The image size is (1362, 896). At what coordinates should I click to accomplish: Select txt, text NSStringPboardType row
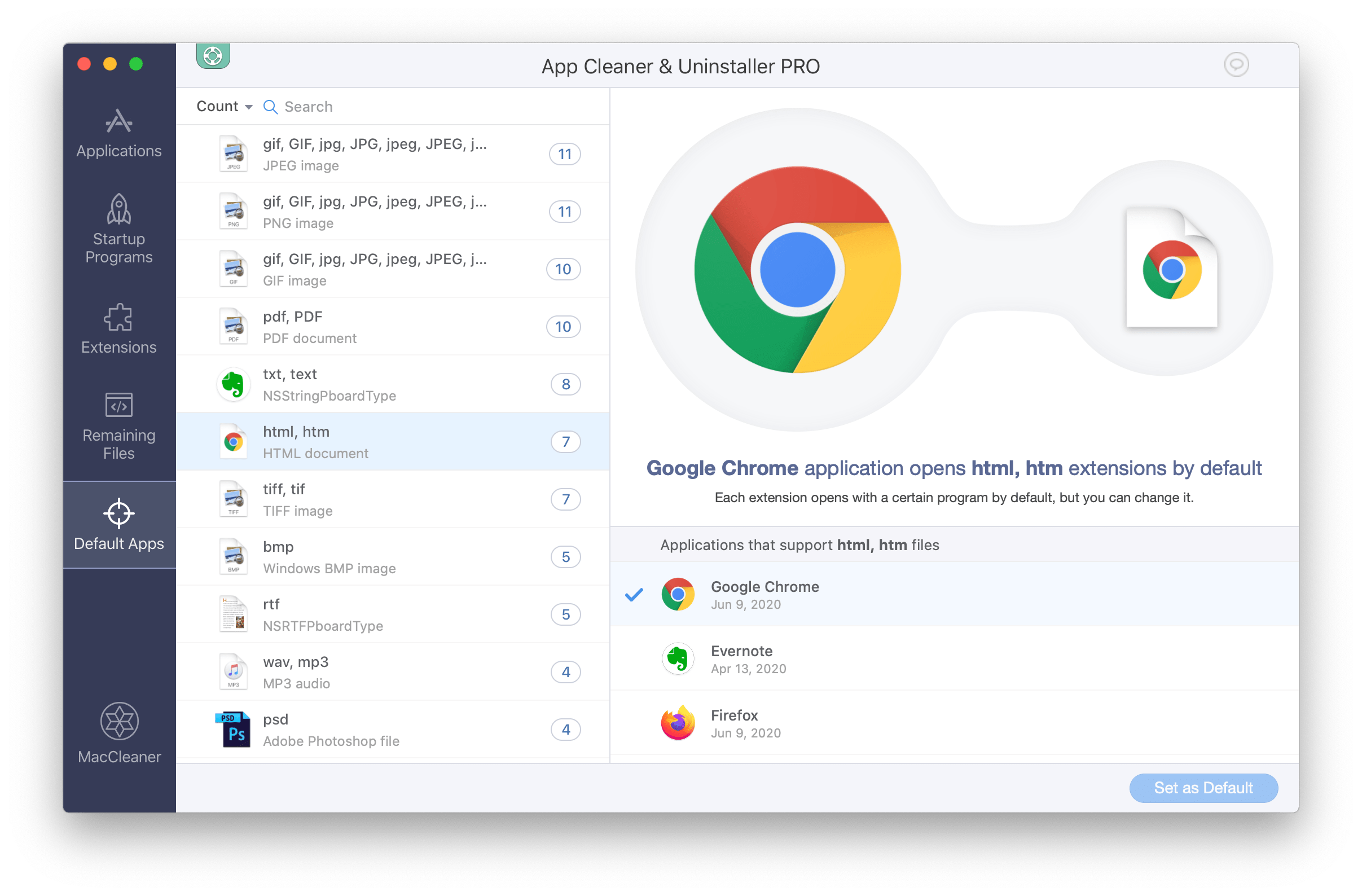[x=393, y=384]
